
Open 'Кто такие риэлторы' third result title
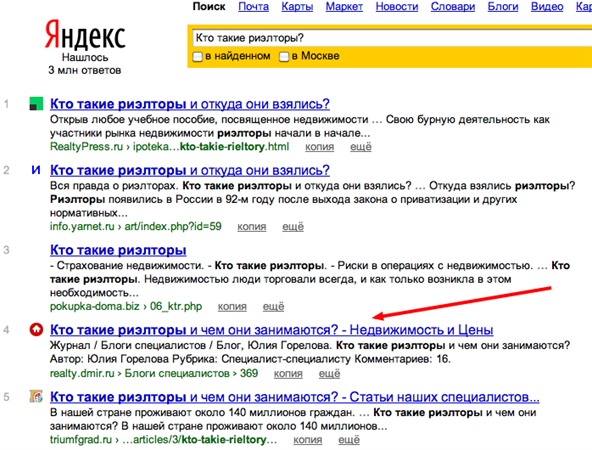118,250
